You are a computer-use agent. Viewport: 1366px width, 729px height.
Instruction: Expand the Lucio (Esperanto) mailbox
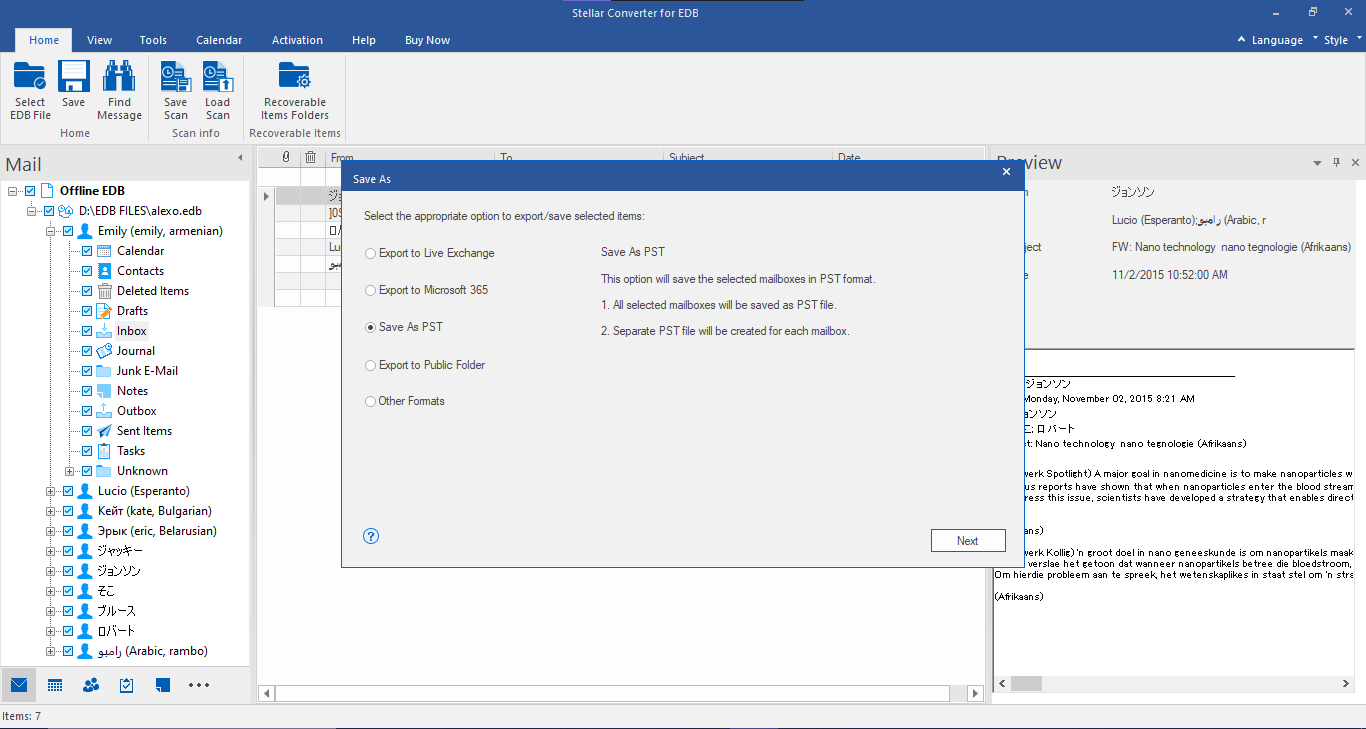(51, 491)
